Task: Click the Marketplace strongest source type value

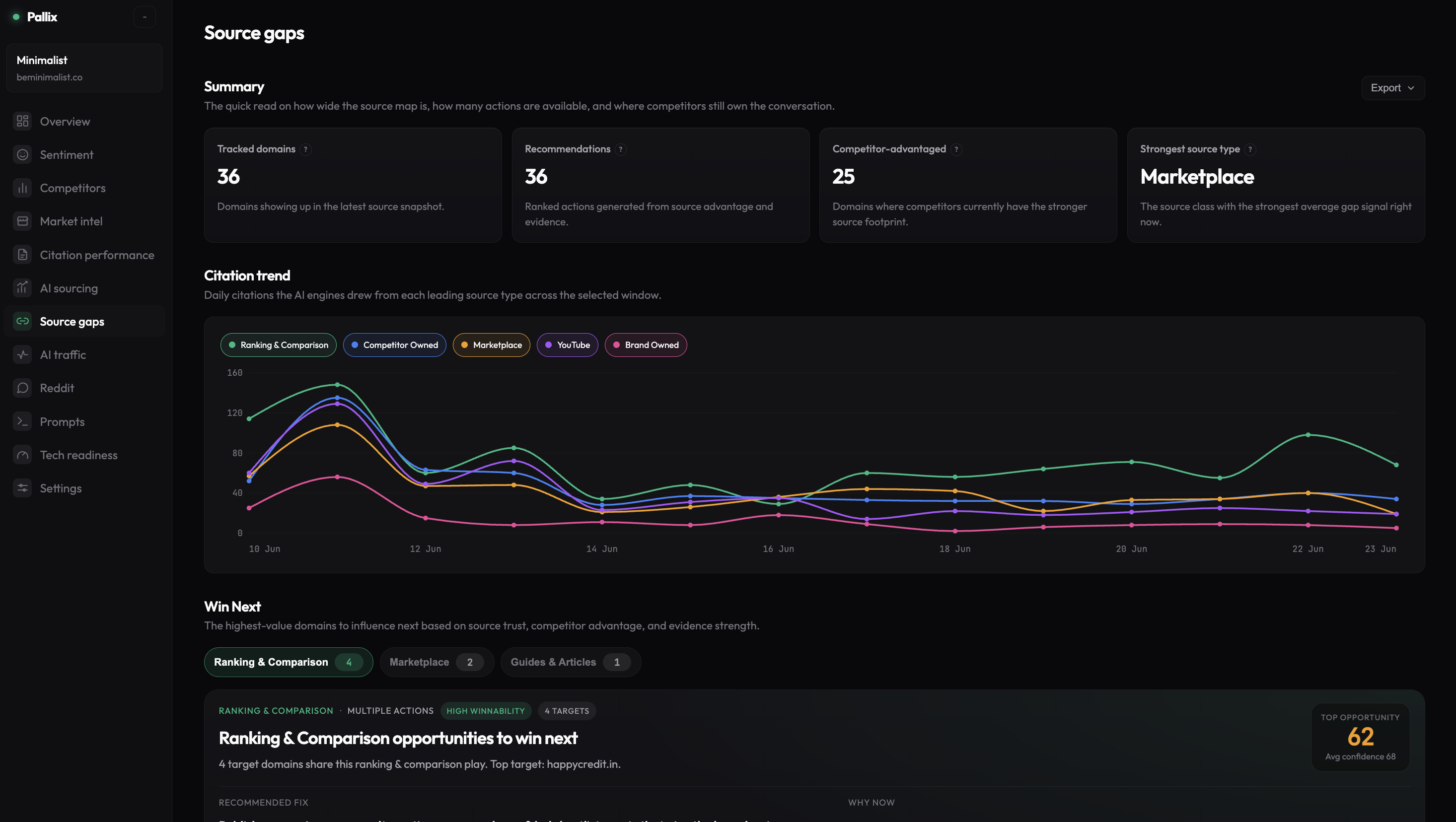Action: click(1197, 177)
